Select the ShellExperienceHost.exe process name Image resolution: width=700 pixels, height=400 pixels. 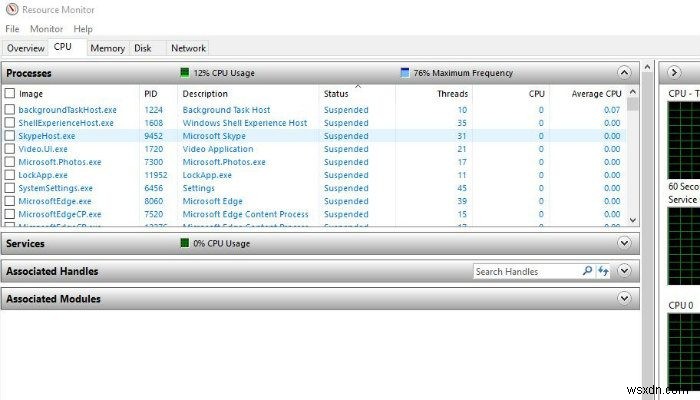point(66,123)
